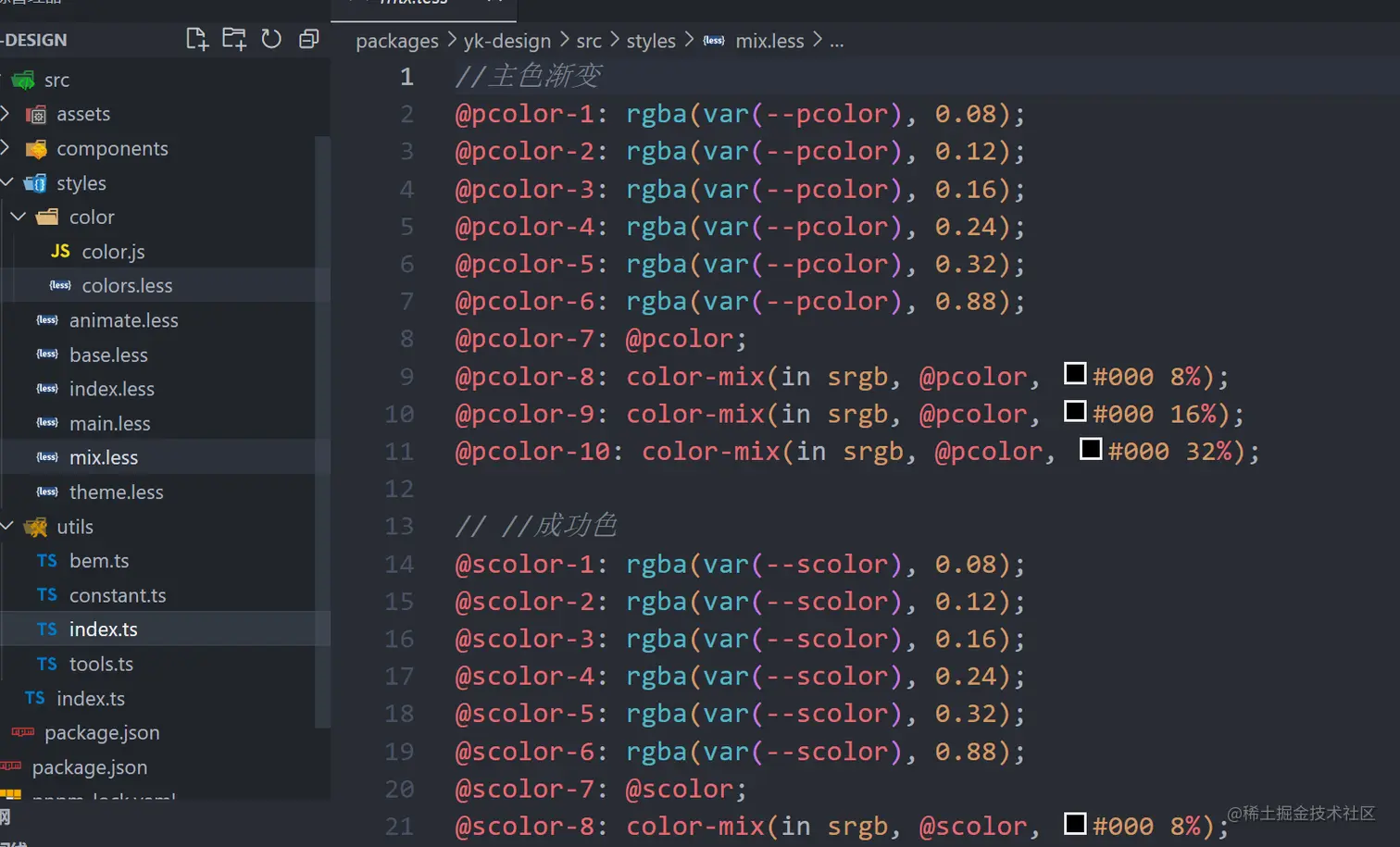Click the New File icon in explorer header
1400x847 pixels.
click(x=196, y=39)
